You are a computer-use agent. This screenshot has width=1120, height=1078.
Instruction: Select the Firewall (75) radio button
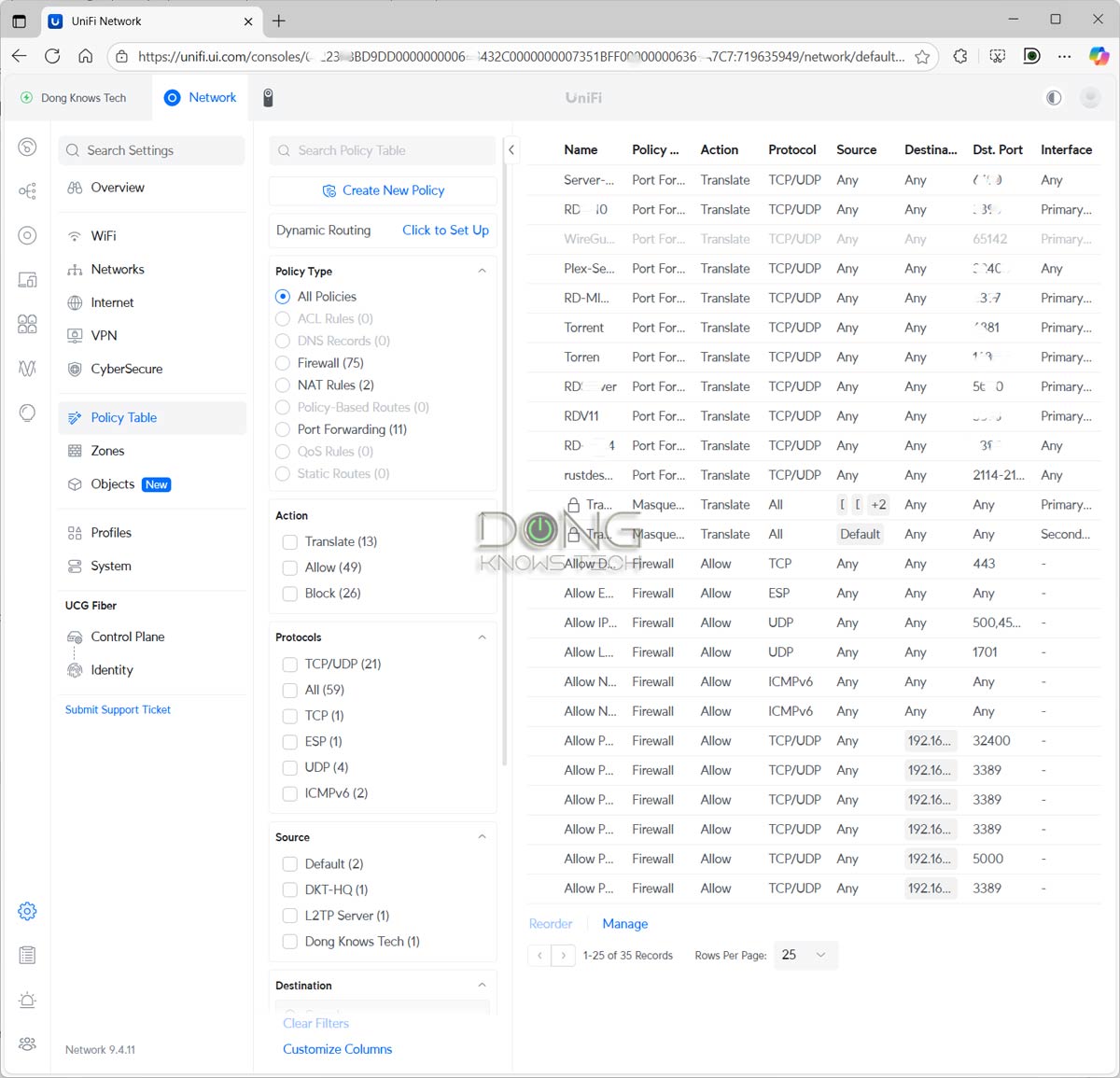[x=283, y=363]
